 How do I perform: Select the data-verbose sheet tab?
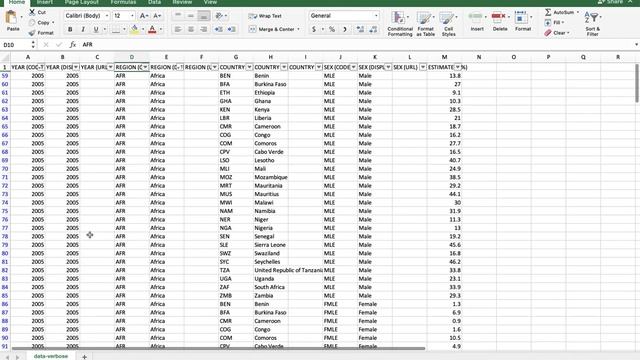[x=51, y=356]
